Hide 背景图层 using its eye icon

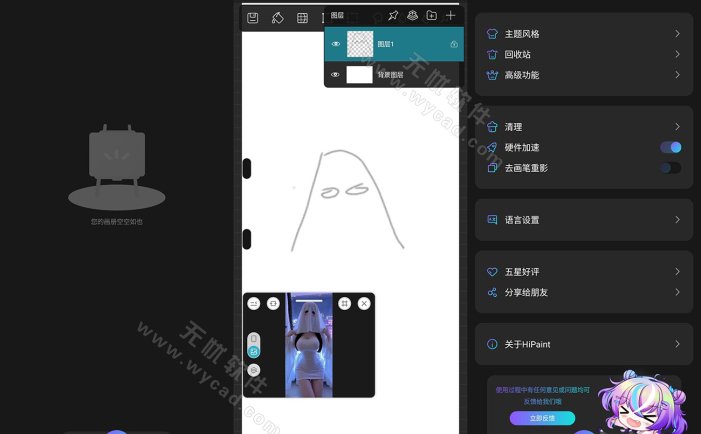pos(335,75)
